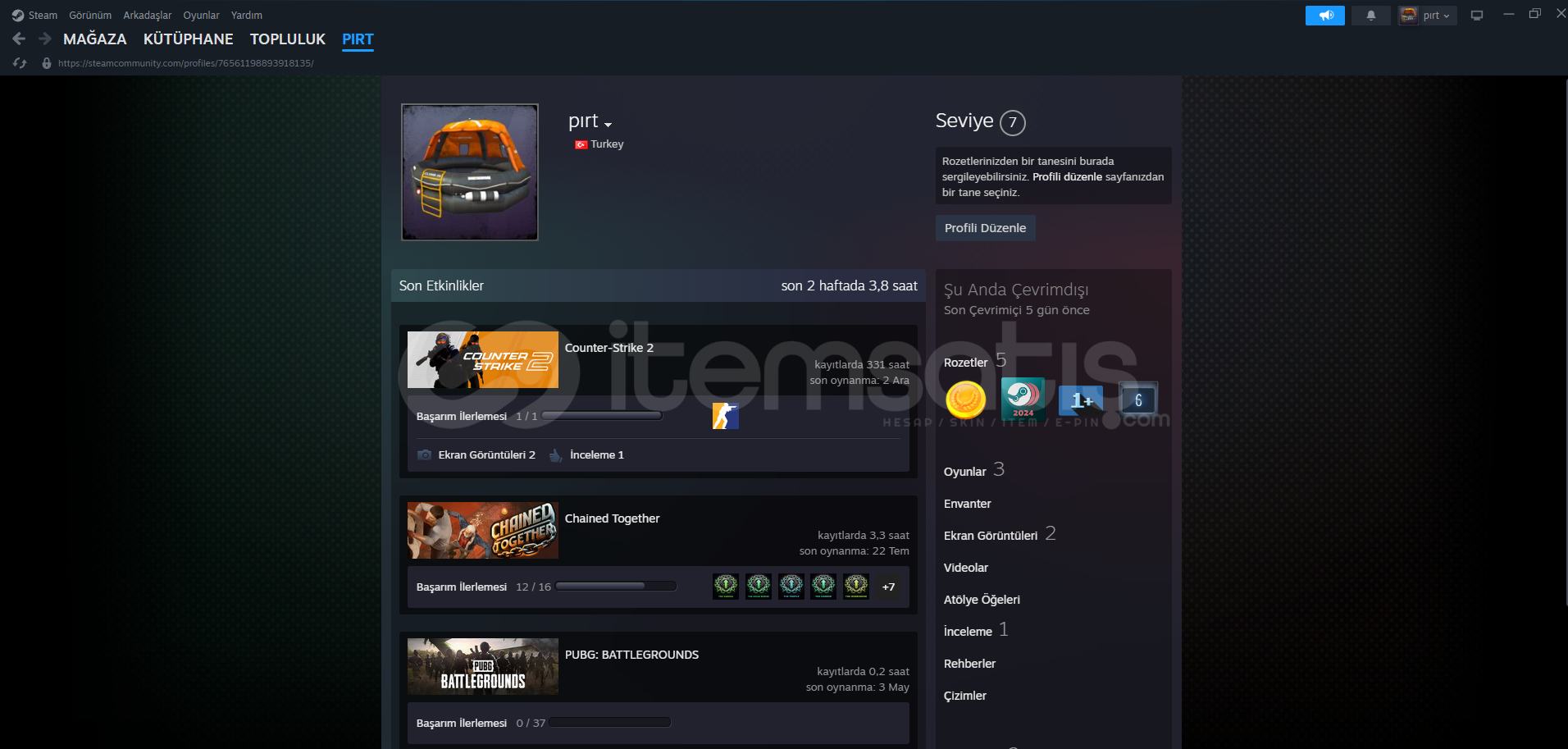The width and height of the screenshot is (1568, 749).
Task: Select the PIRT profile tab
Action: pos(358,39)
